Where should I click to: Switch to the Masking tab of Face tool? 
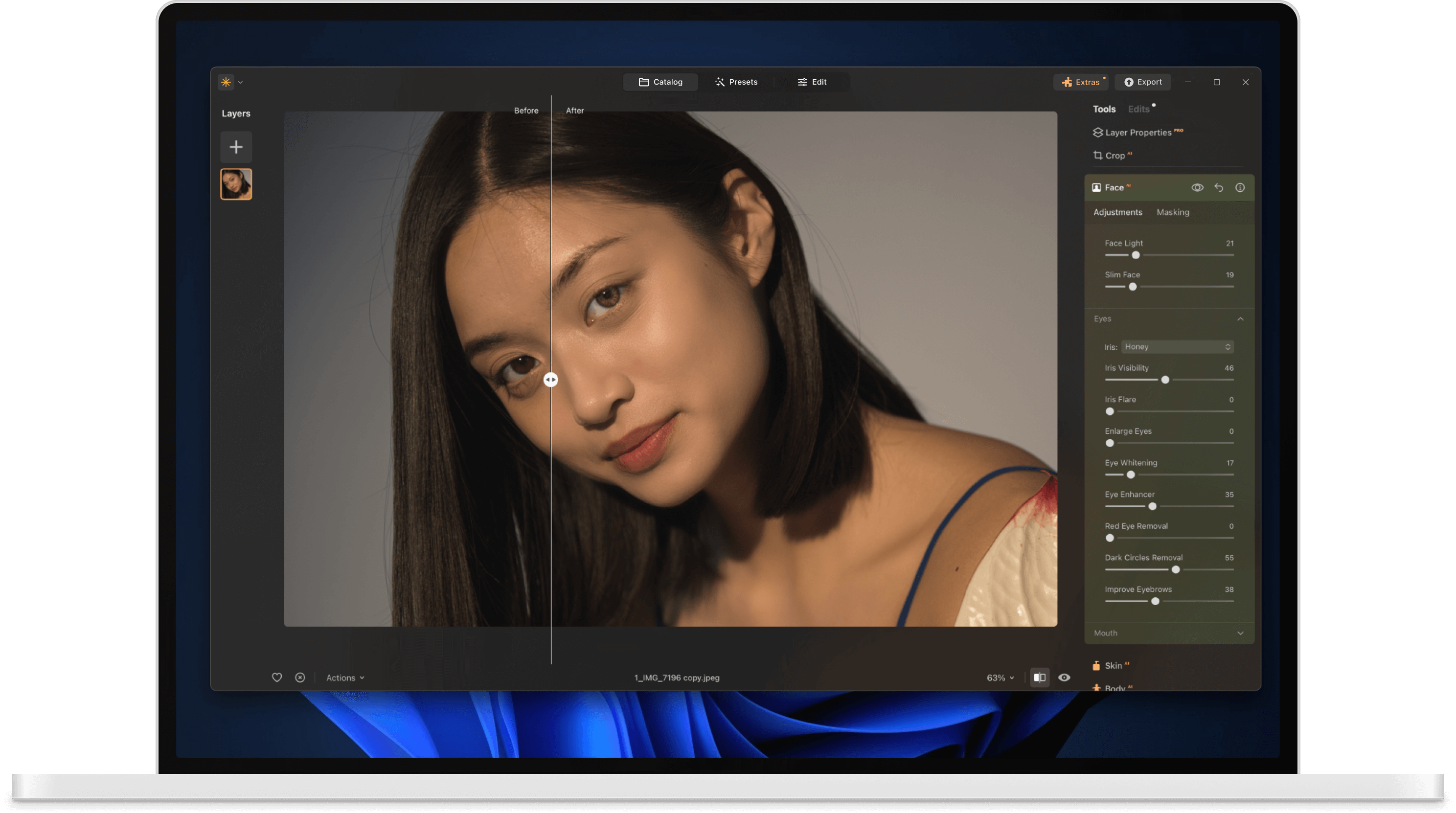[1173, 212]
